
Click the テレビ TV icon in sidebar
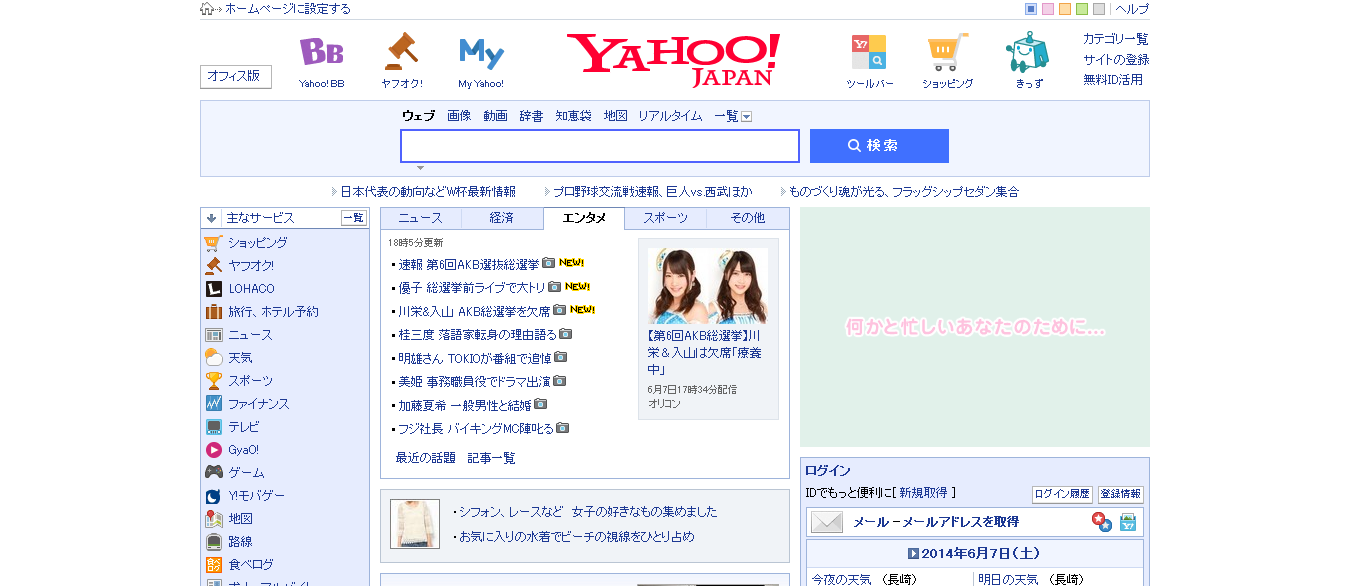pos(213,427)
